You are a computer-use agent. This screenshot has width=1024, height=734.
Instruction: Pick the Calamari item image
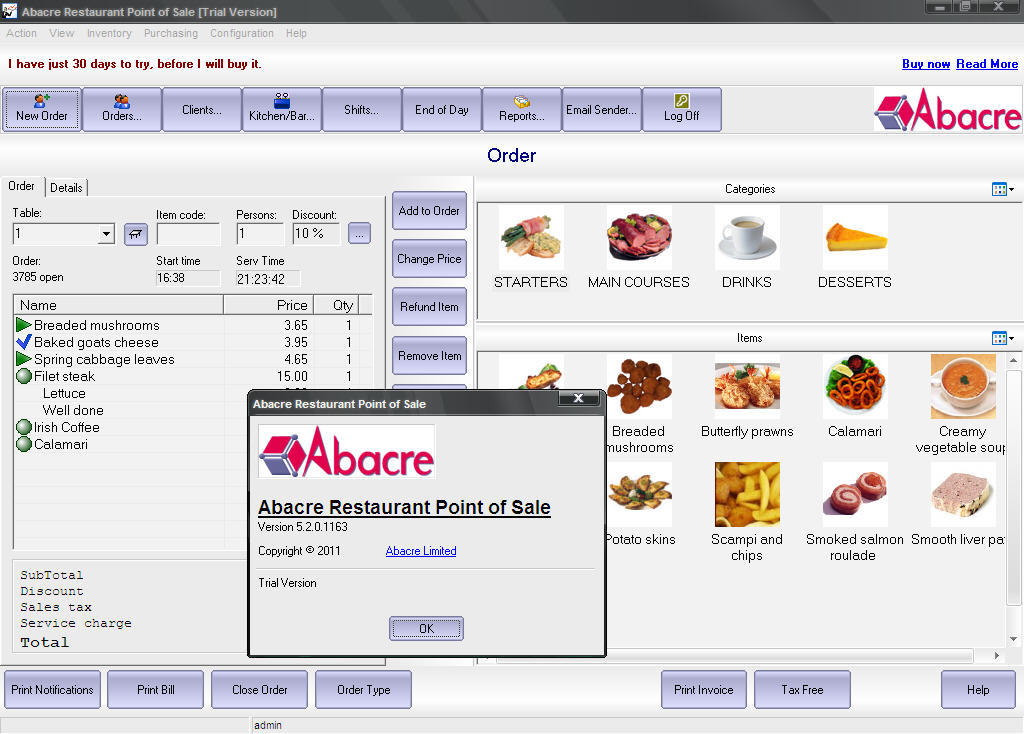point(855,387)
